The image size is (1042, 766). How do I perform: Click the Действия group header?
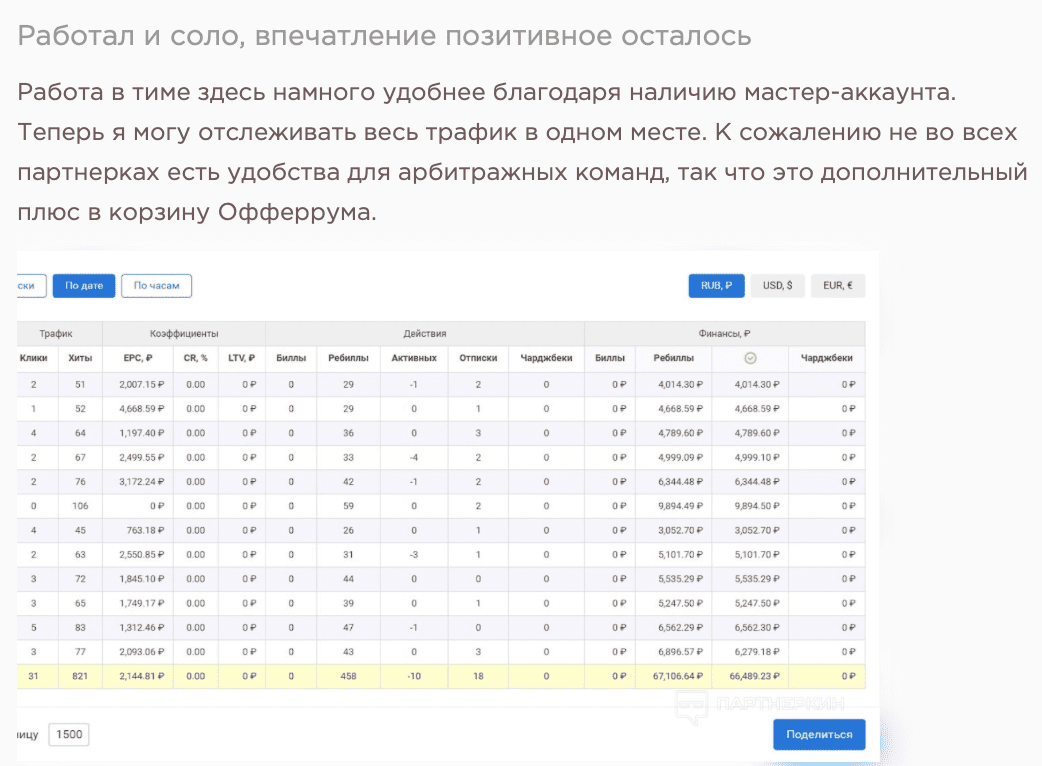point(424,334)
